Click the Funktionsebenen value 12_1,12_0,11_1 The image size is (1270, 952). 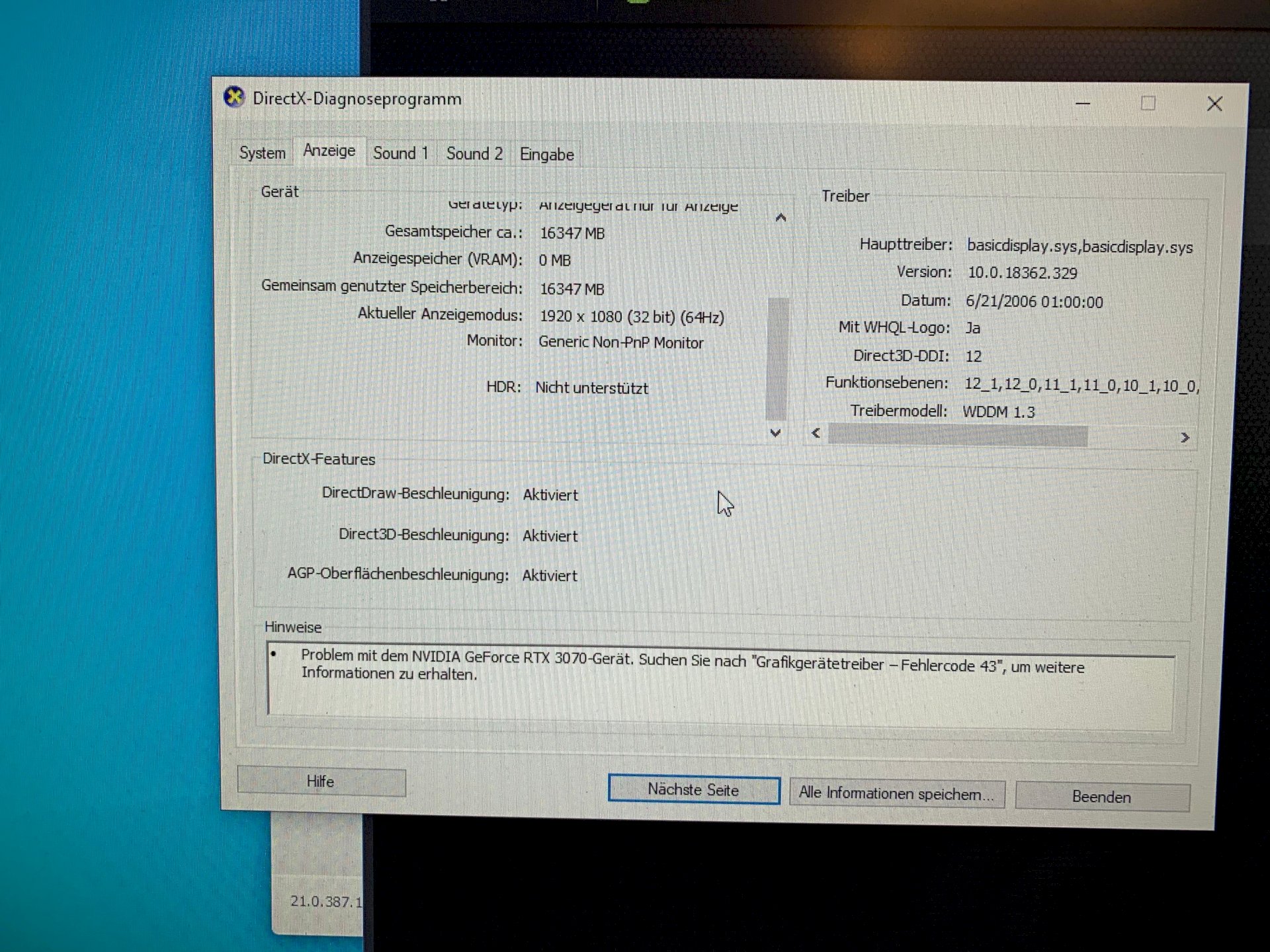tap(1081, 385)
